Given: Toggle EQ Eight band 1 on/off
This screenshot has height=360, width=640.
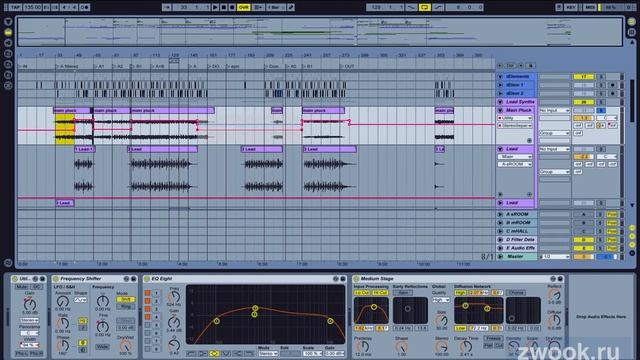Looking at the screenshot, I should click(x=147, y=293).
